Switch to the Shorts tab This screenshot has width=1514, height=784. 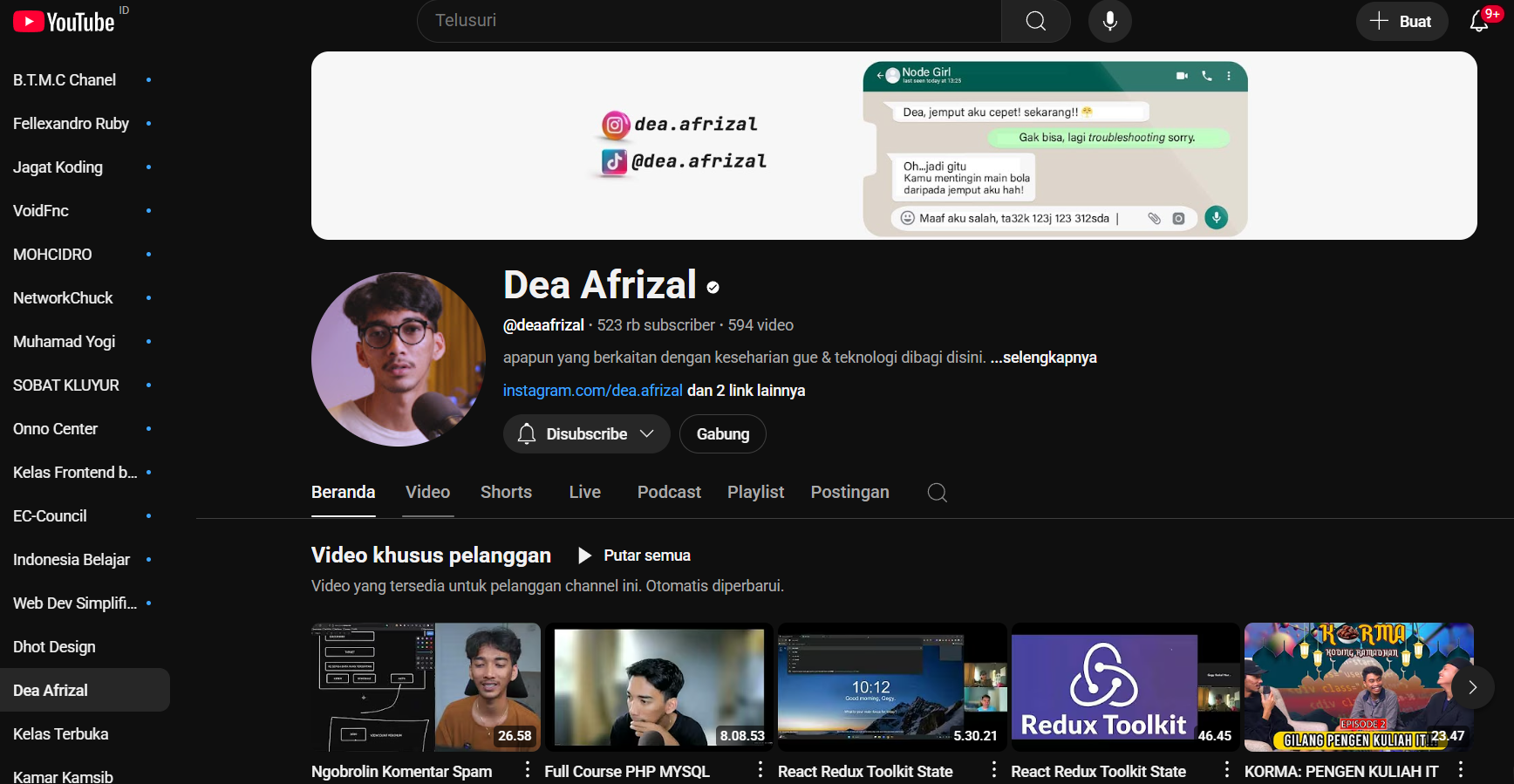pos(506,492)
